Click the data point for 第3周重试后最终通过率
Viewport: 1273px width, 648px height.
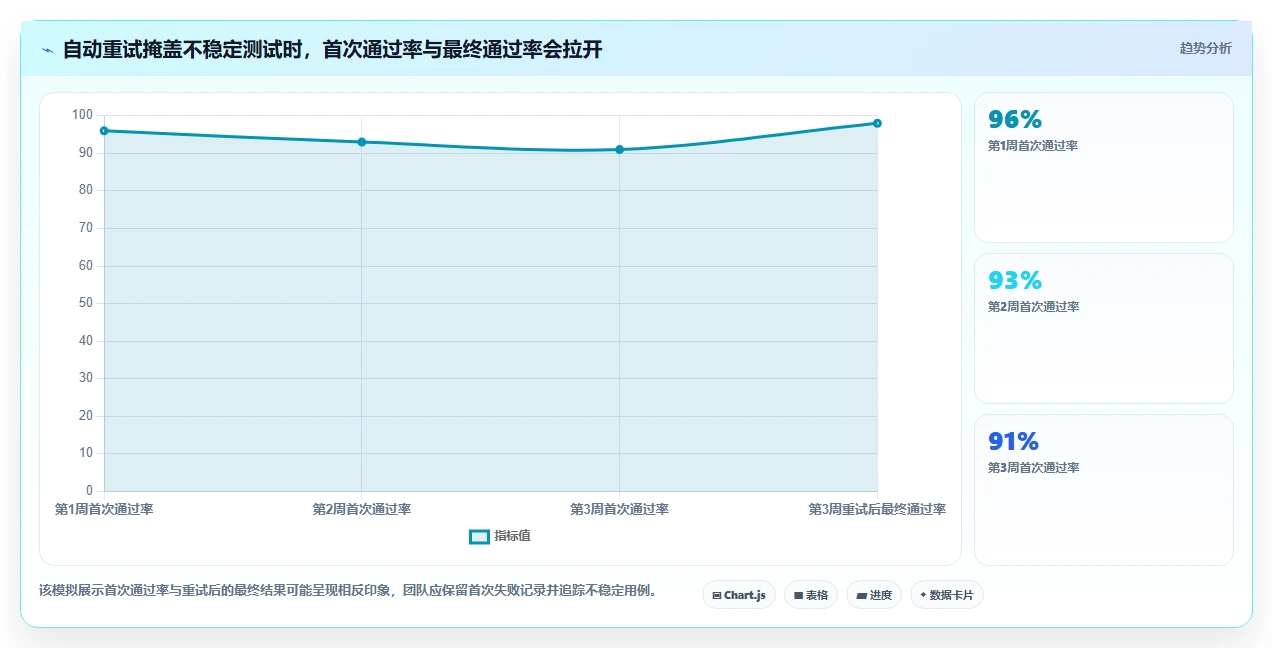pos(877,123)
